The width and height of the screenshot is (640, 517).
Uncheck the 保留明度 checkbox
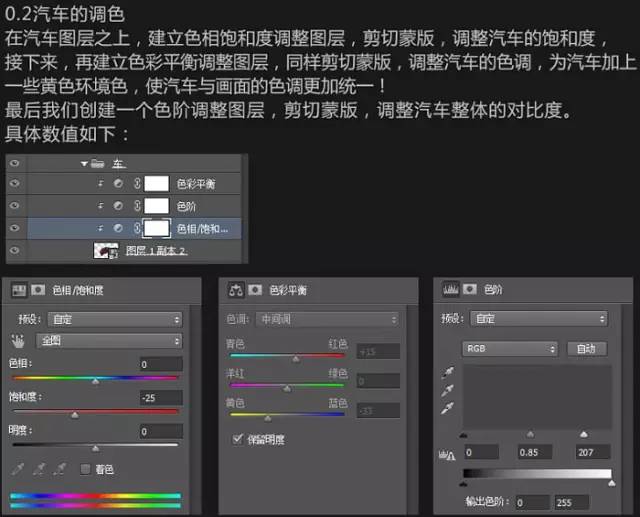237,438
